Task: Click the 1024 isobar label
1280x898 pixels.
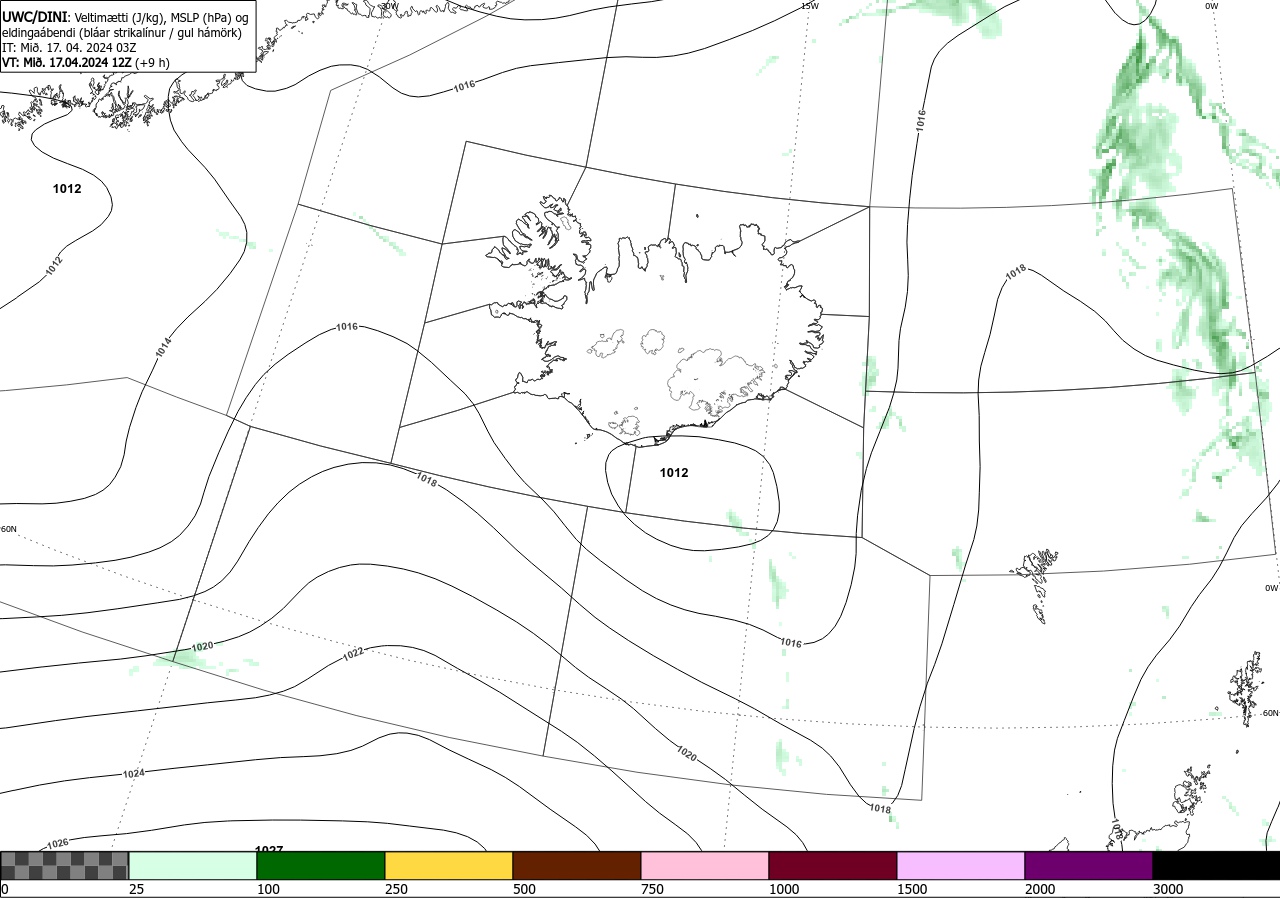Action: pos(133,774)
